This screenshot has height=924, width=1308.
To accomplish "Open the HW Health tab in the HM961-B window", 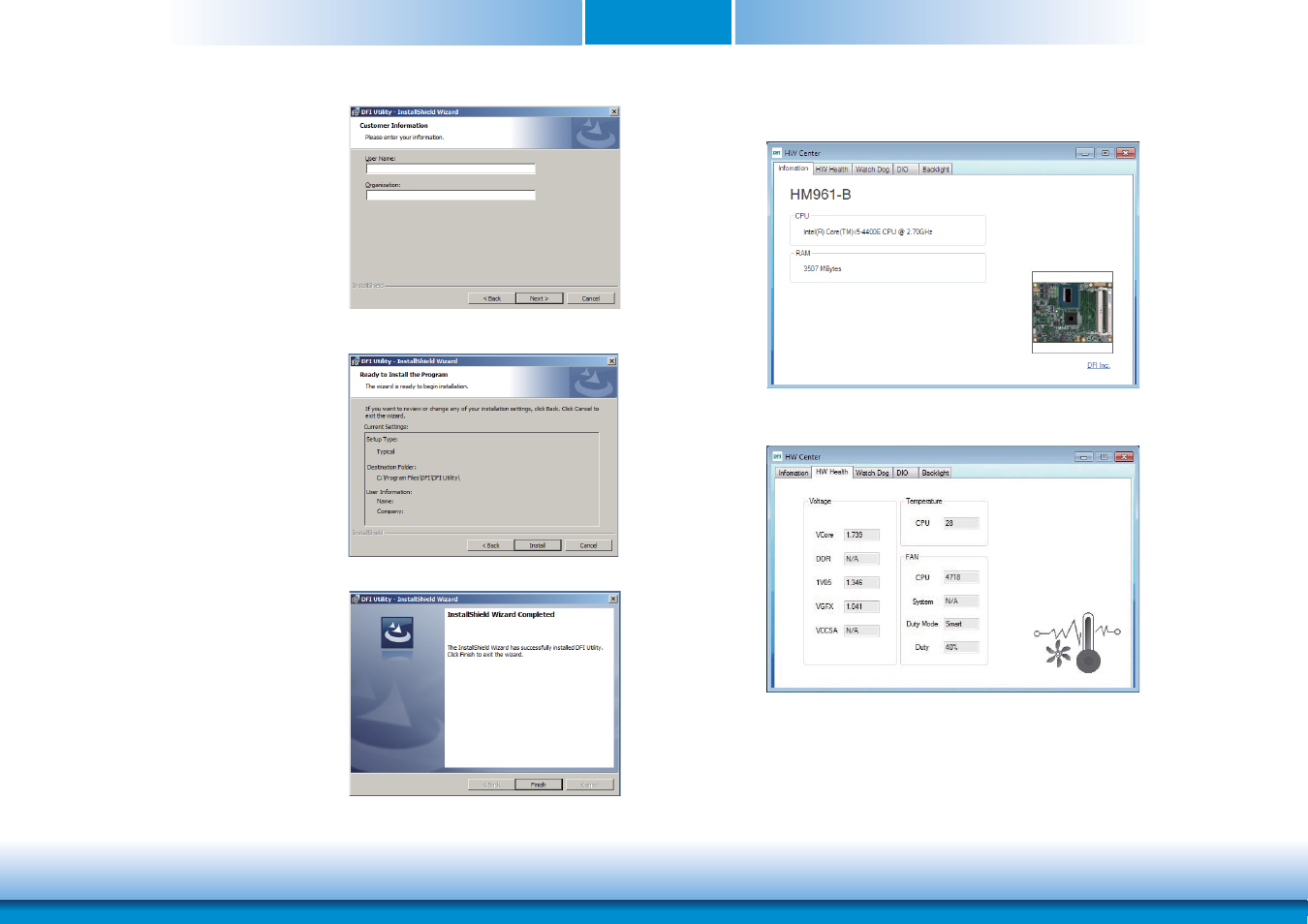I will [x=831, y=169].
